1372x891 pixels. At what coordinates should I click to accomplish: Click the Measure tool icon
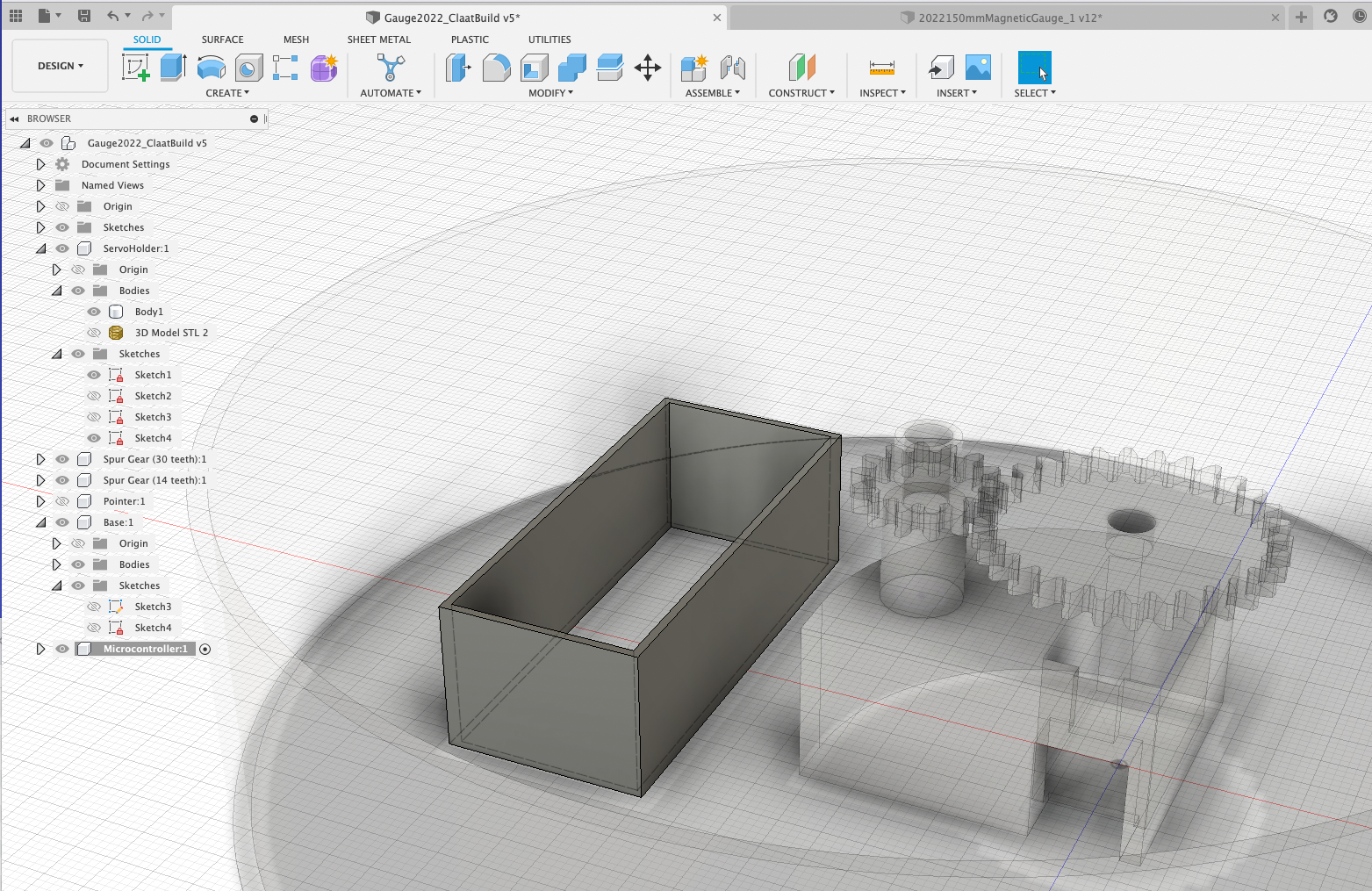(x=882, y=68)
